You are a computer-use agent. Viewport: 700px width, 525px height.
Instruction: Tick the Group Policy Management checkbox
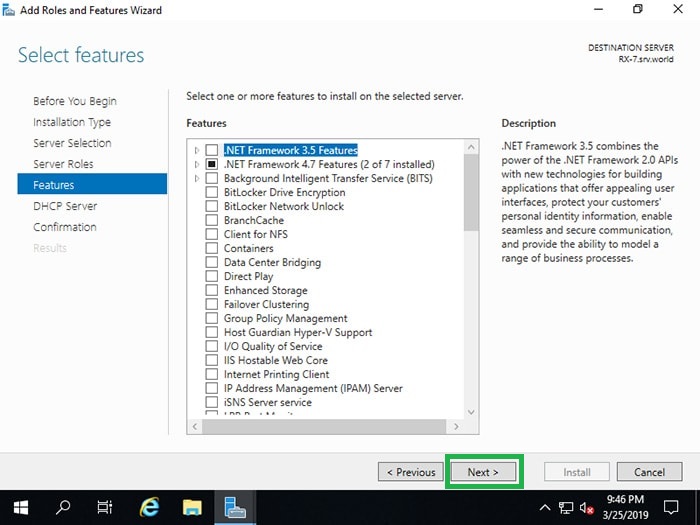[x=211, y=318]
